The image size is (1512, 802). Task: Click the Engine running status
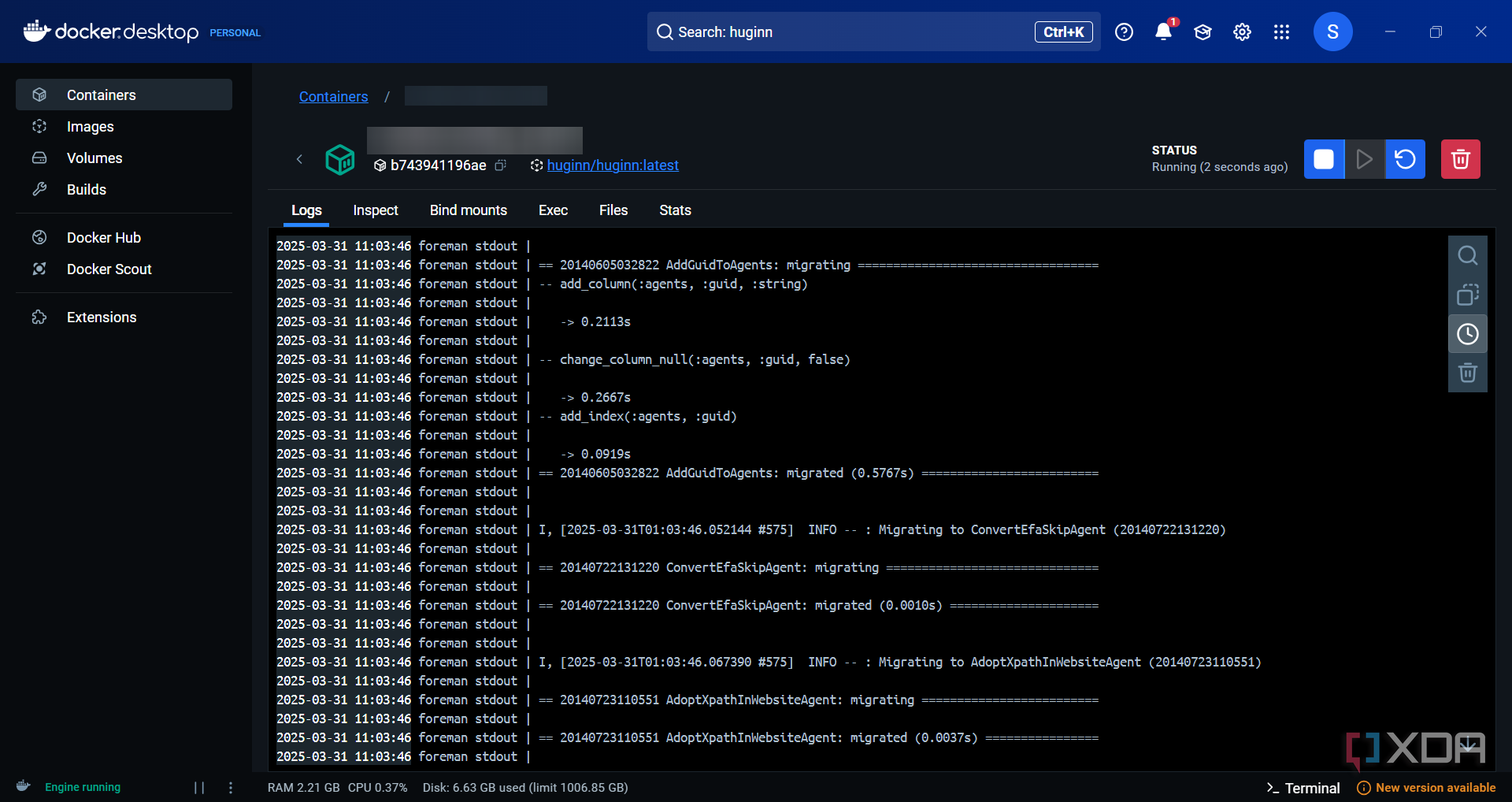[x=83, y=787]
